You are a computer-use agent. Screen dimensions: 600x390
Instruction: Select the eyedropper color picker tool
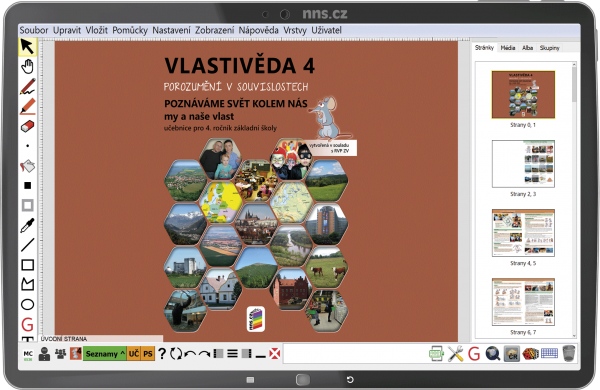[27, 225]
